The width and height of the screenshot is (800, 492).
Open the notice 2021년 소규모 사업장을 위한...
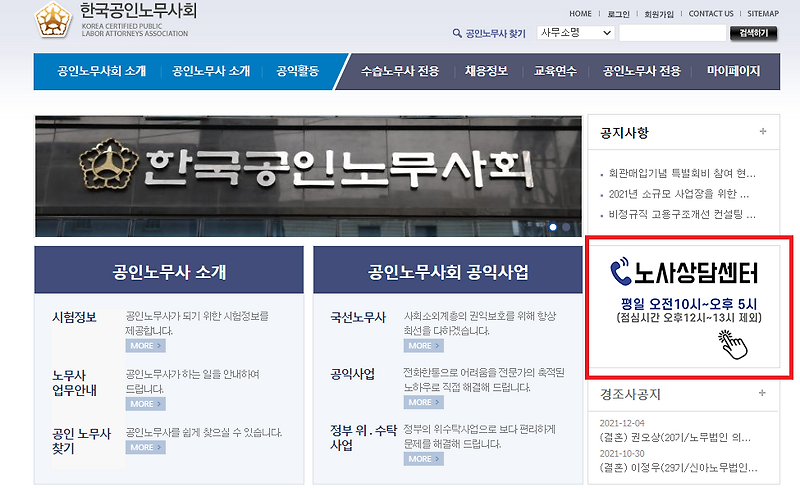point(679,194)
